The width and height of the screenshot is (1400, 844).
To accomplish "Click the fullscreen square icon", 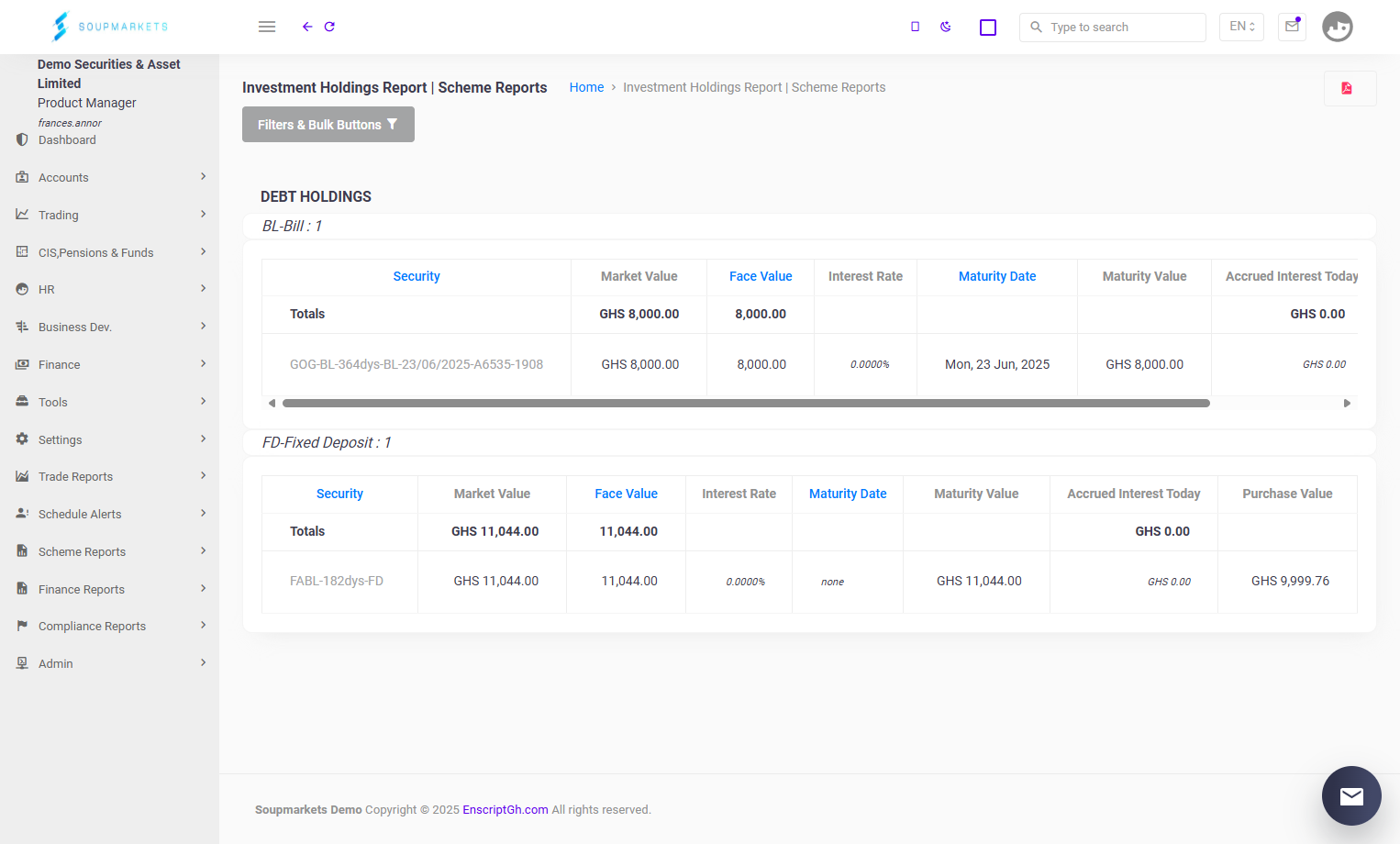I will click(988, 28).
